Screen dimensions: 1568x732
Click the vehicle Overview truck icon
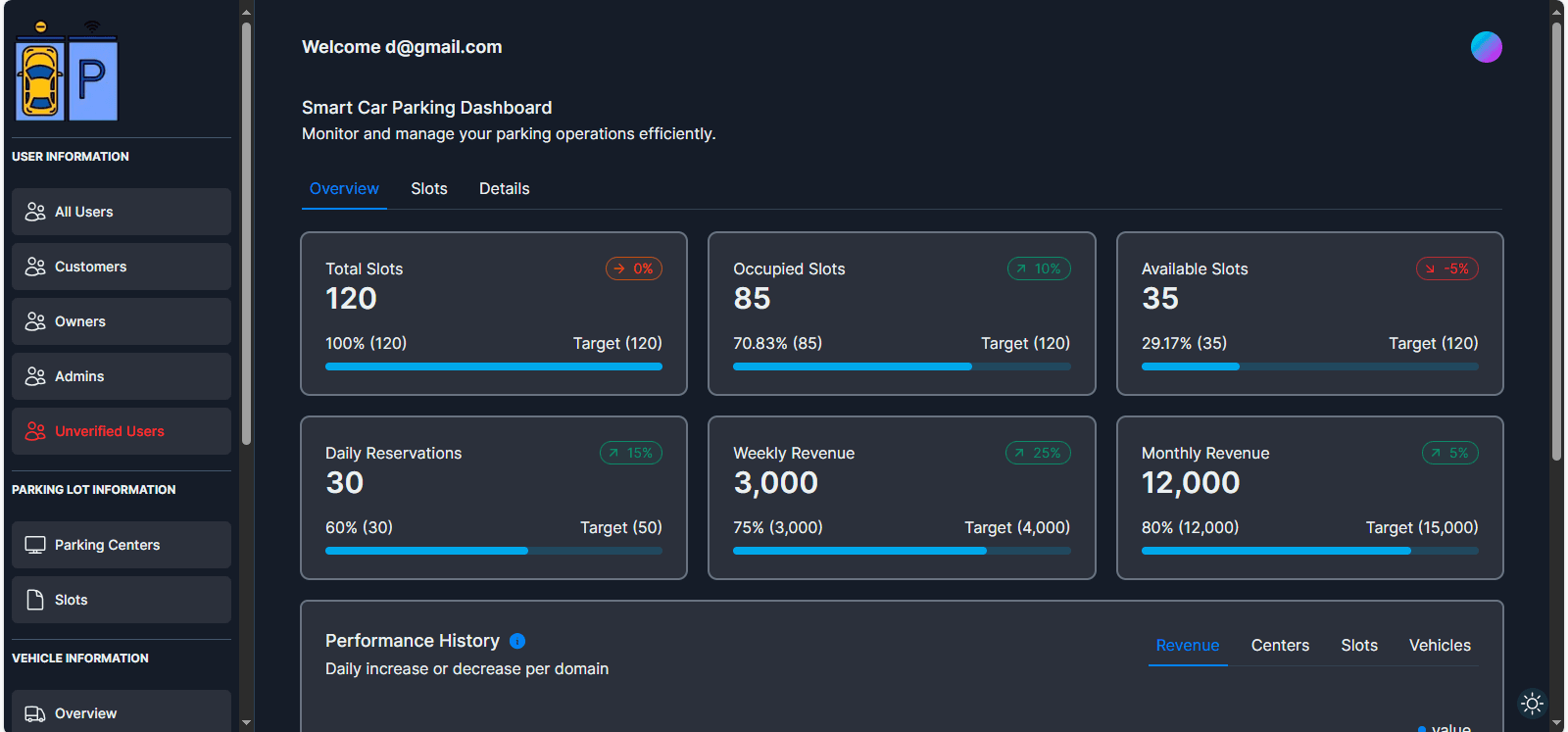pos(35,713)
